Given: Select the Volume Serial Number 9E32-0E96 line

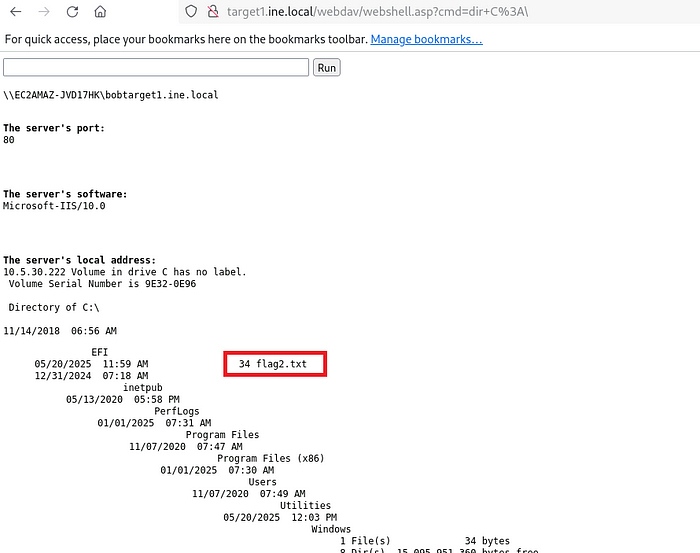Looking at the screenshot, I should pos(102,283).
